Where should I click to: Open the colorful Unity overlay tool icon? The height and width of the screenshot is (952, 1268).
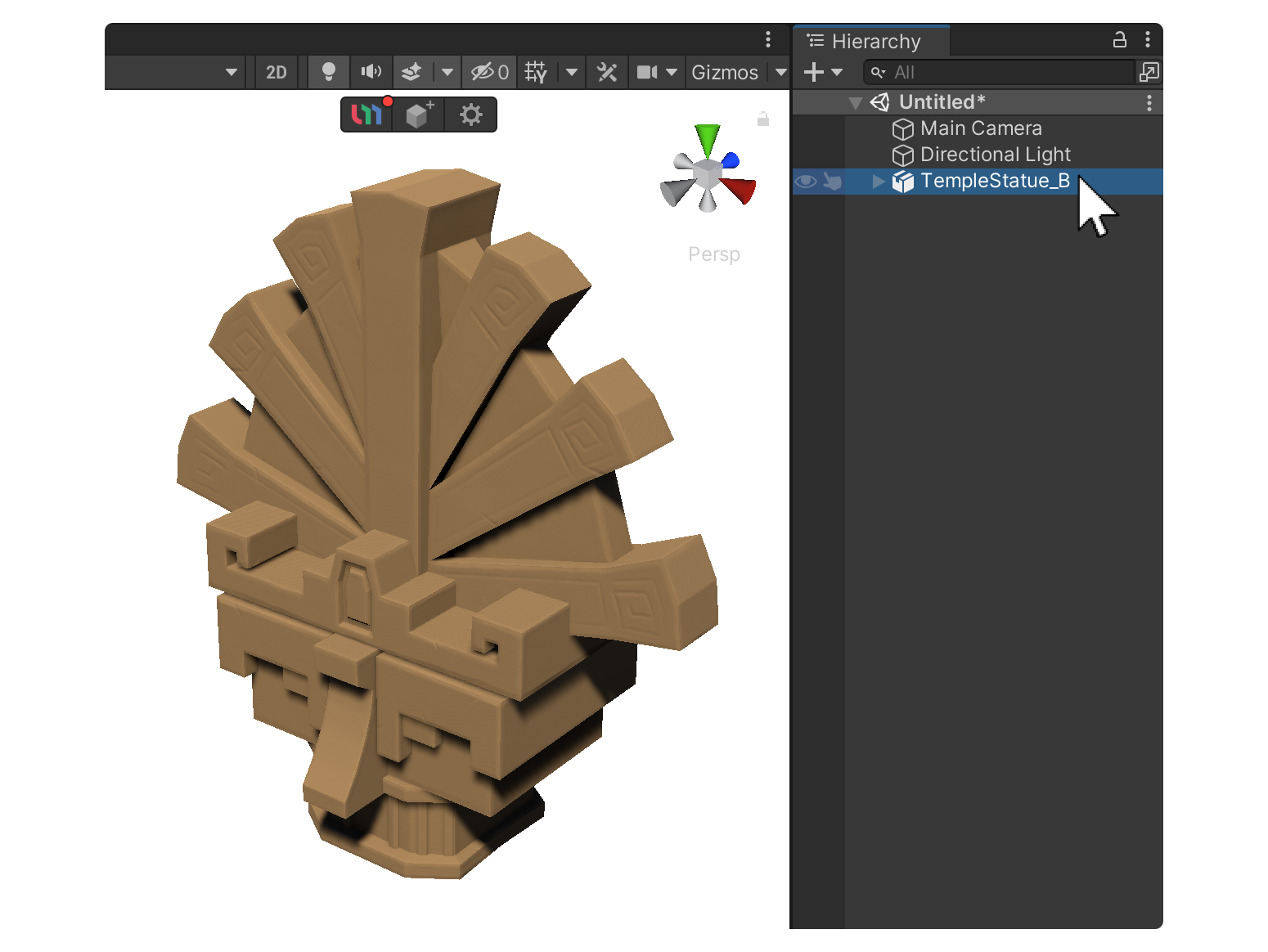(366, 115)
